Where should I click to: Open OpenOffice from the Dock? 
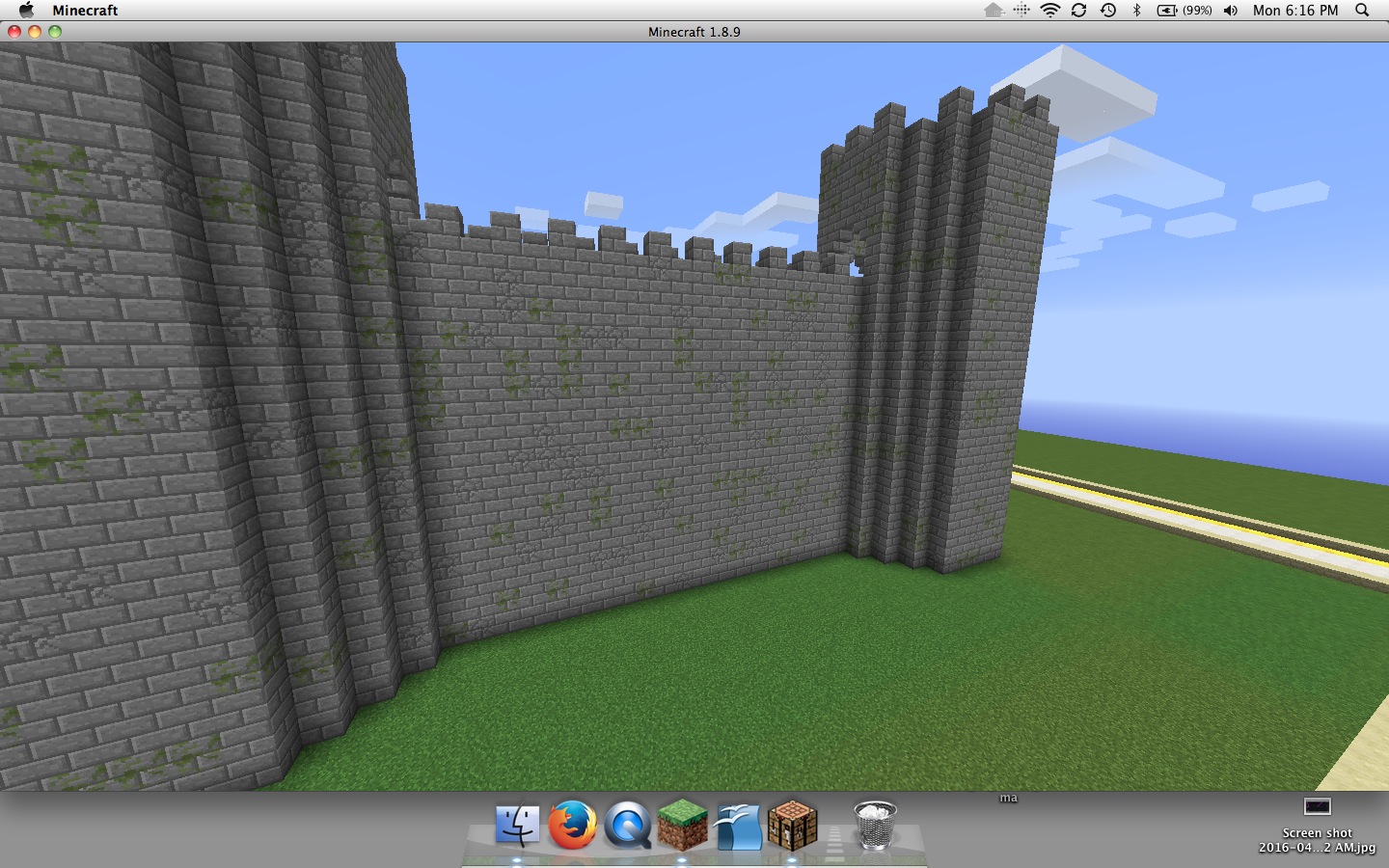click(x=738, y=827)
